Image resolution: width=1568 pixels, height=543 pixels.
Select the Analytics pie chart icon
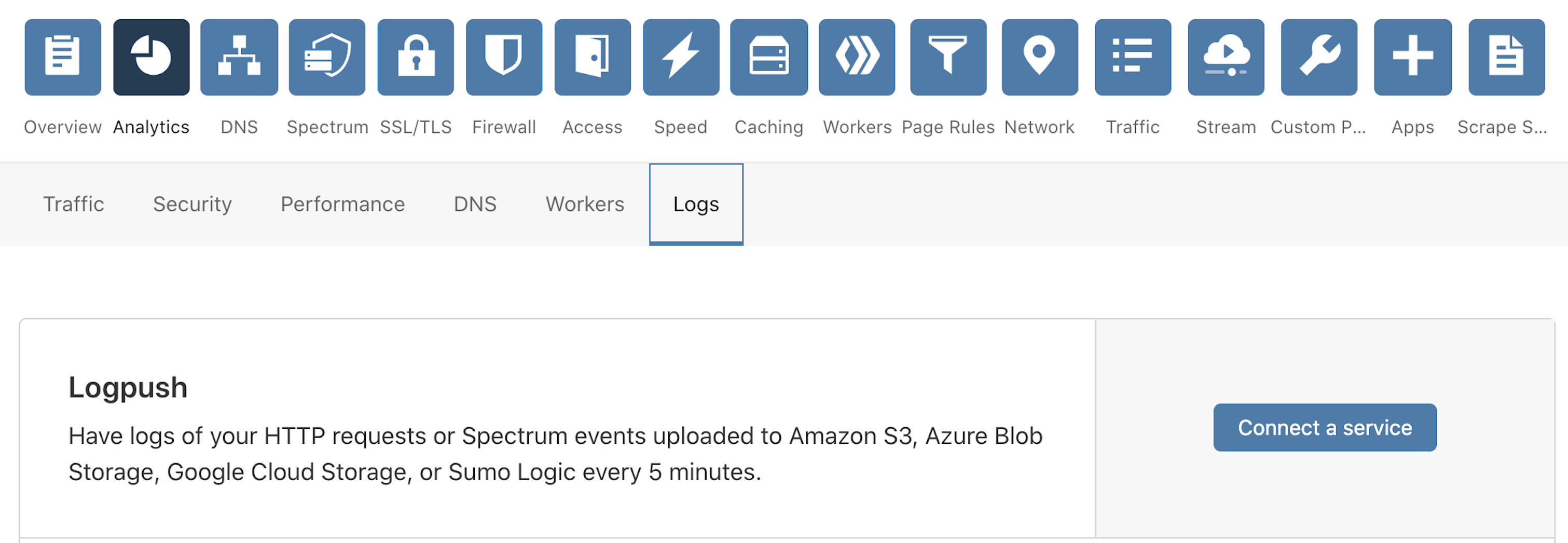(150, 57)
